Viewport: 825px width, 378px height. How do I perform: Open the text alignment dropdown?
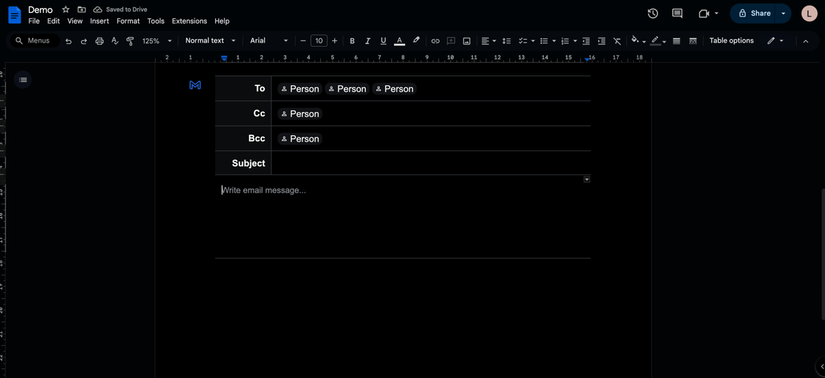tap(488, 41)
